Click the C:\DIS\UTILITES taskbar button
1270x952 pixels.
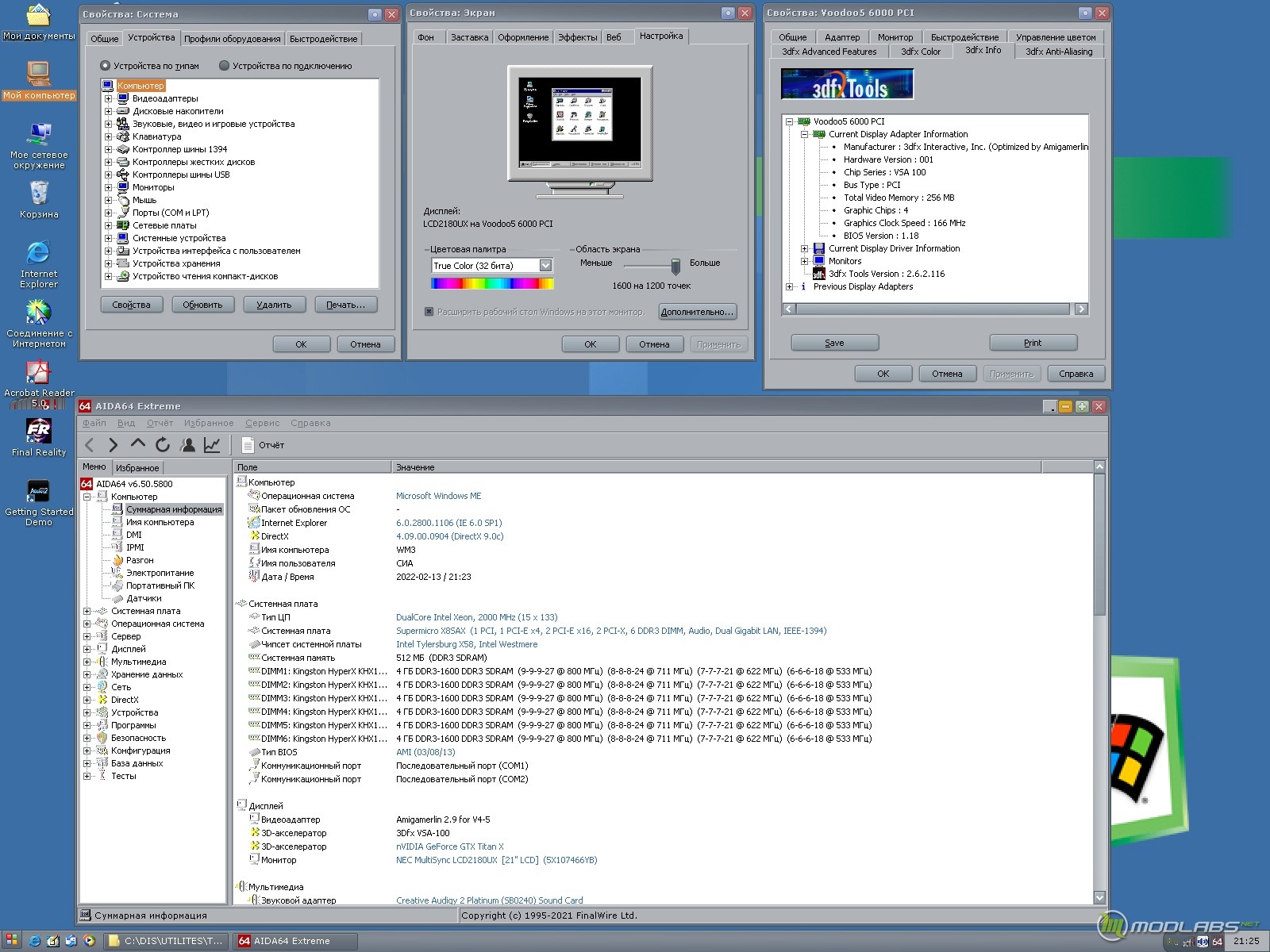(x=167, y=941)
